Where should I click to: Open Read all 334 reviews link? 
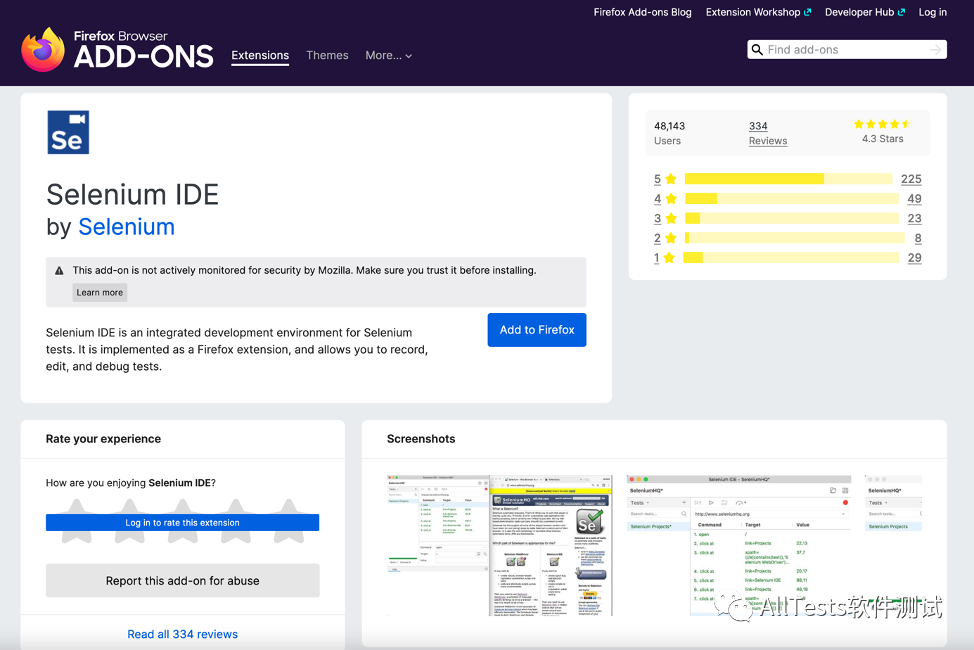[x=183, y=634]
